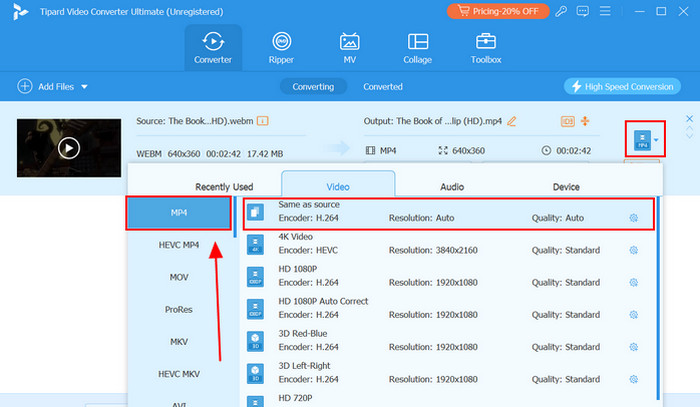Open the MP4 output format dropdown
The height and width of the screenshot is (407, 700).
(x=646, y=140)
